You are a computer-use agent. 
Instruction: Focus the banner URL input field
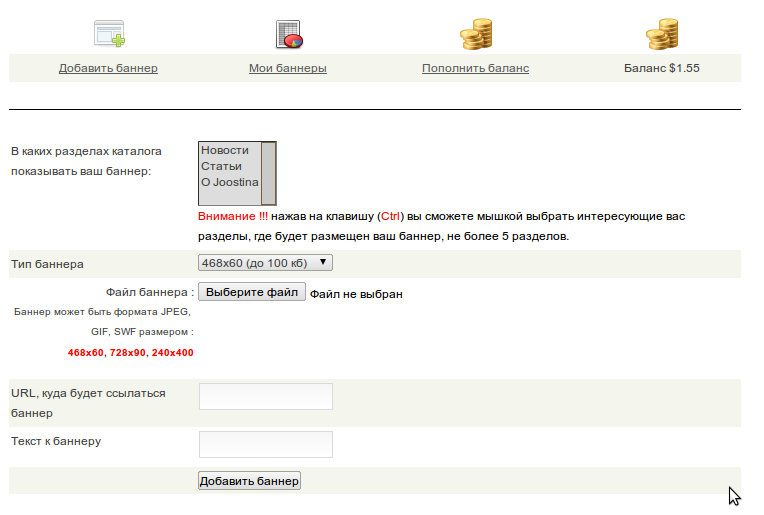pyautogui.click(x=266, y=396)
